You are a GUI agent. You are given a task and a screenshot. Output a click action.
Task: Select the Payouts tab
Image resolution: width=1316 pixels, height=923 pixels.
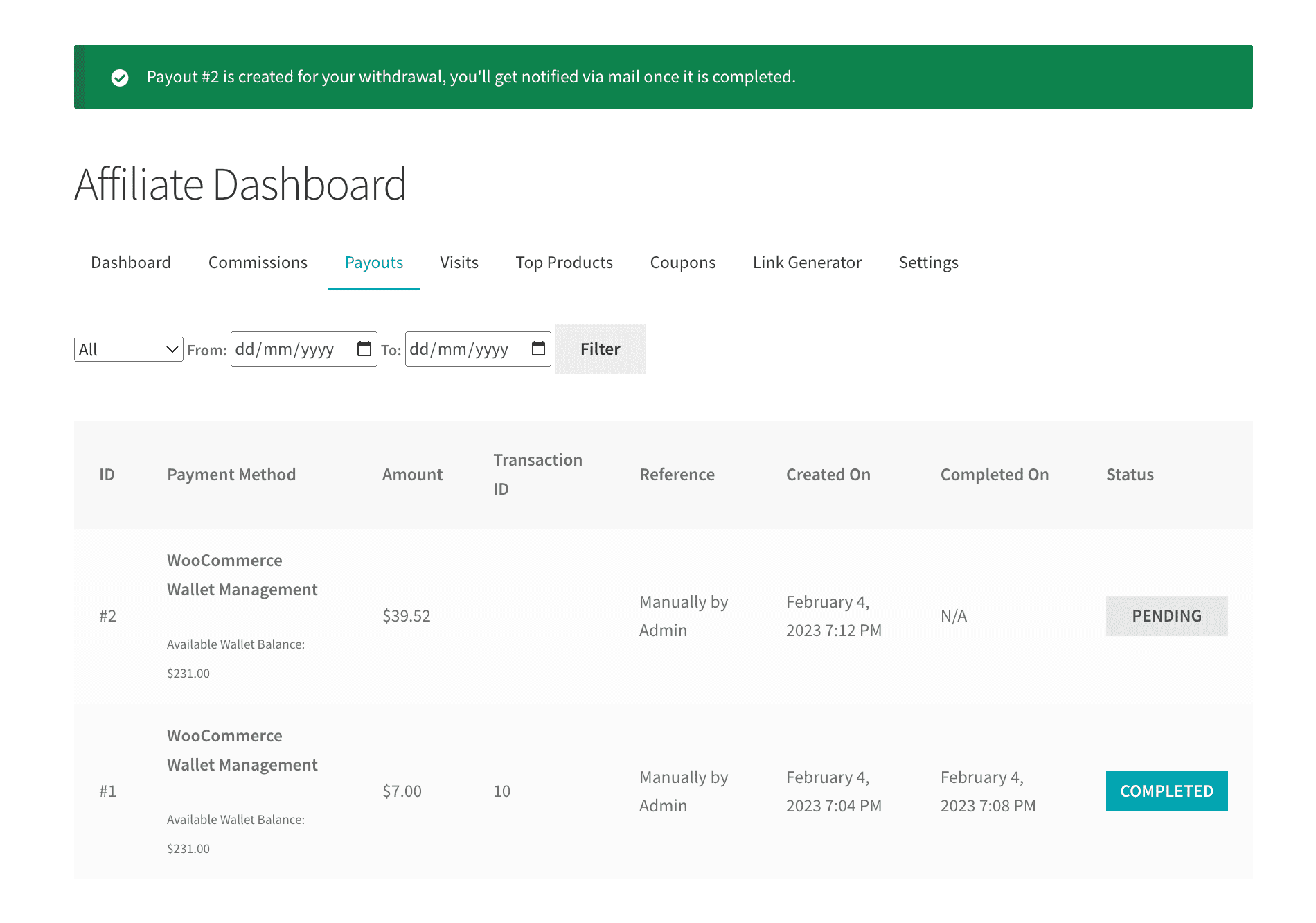click(x=373, y=263)
